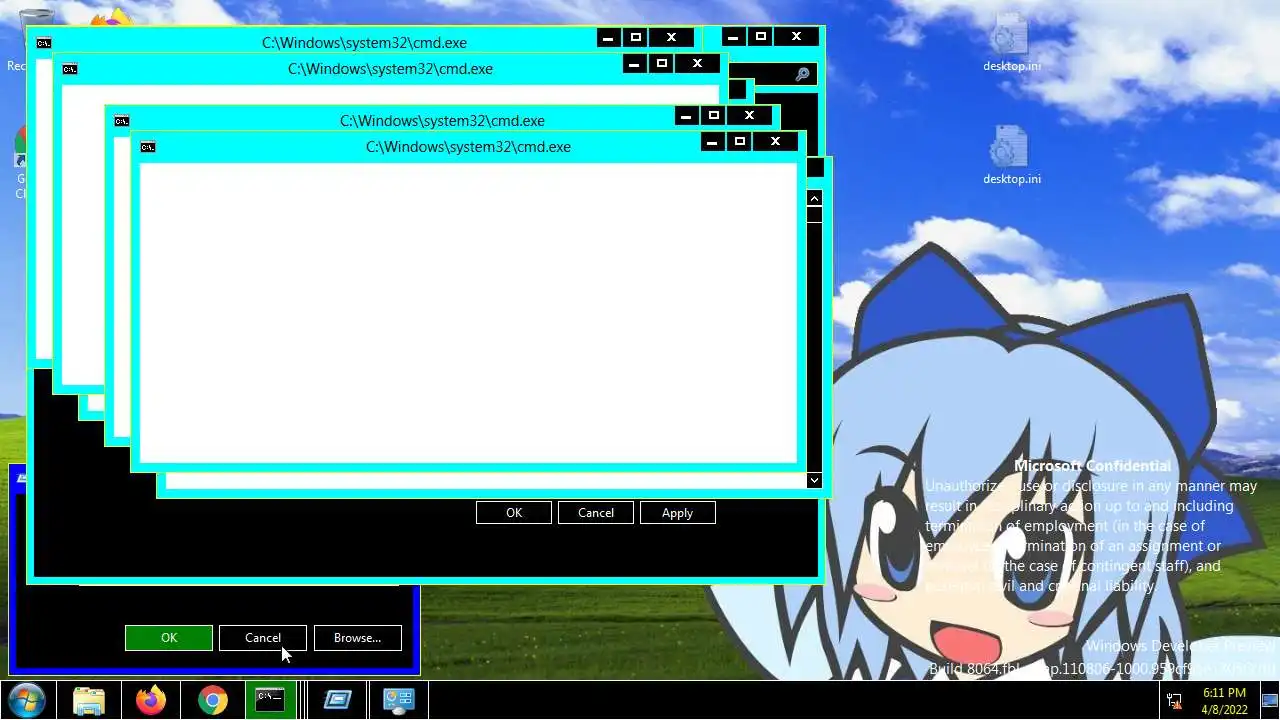Image resolution: width=1280 pixels, height=720 pixels.
Task: Close the rearmost cmd.exe window
Action: click(671, 38)
